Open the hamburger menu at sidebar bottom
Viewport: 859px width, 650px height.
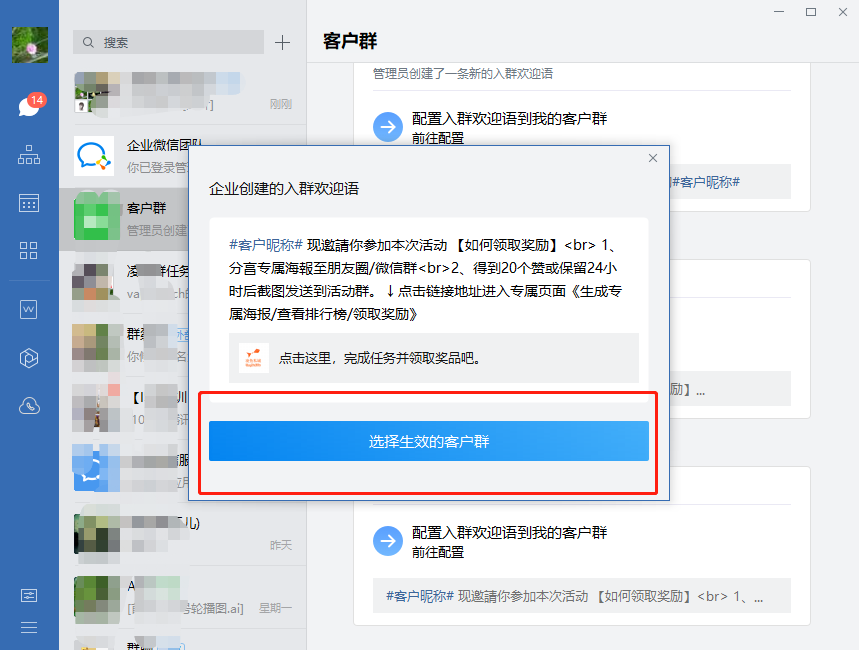click(29, 627)
